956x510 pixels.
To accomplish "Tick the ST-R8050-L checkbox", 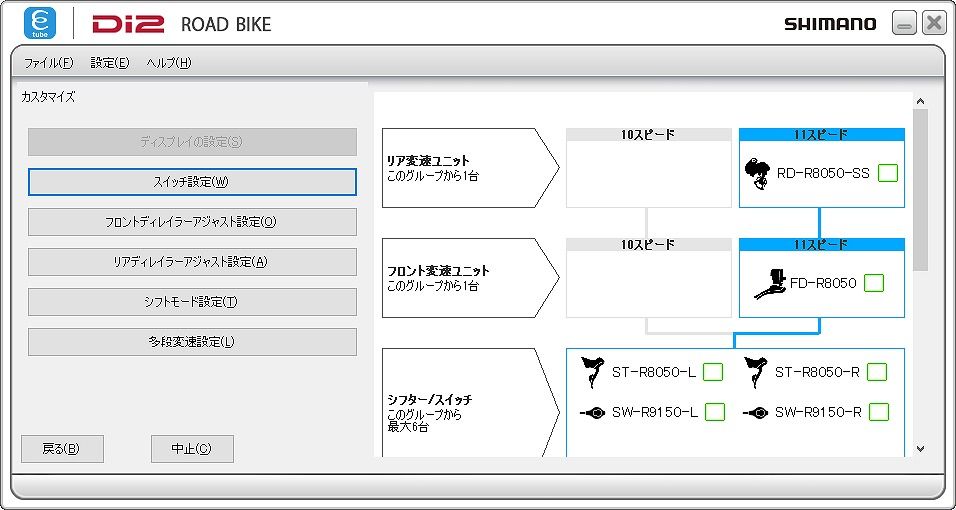I will 713,372.
